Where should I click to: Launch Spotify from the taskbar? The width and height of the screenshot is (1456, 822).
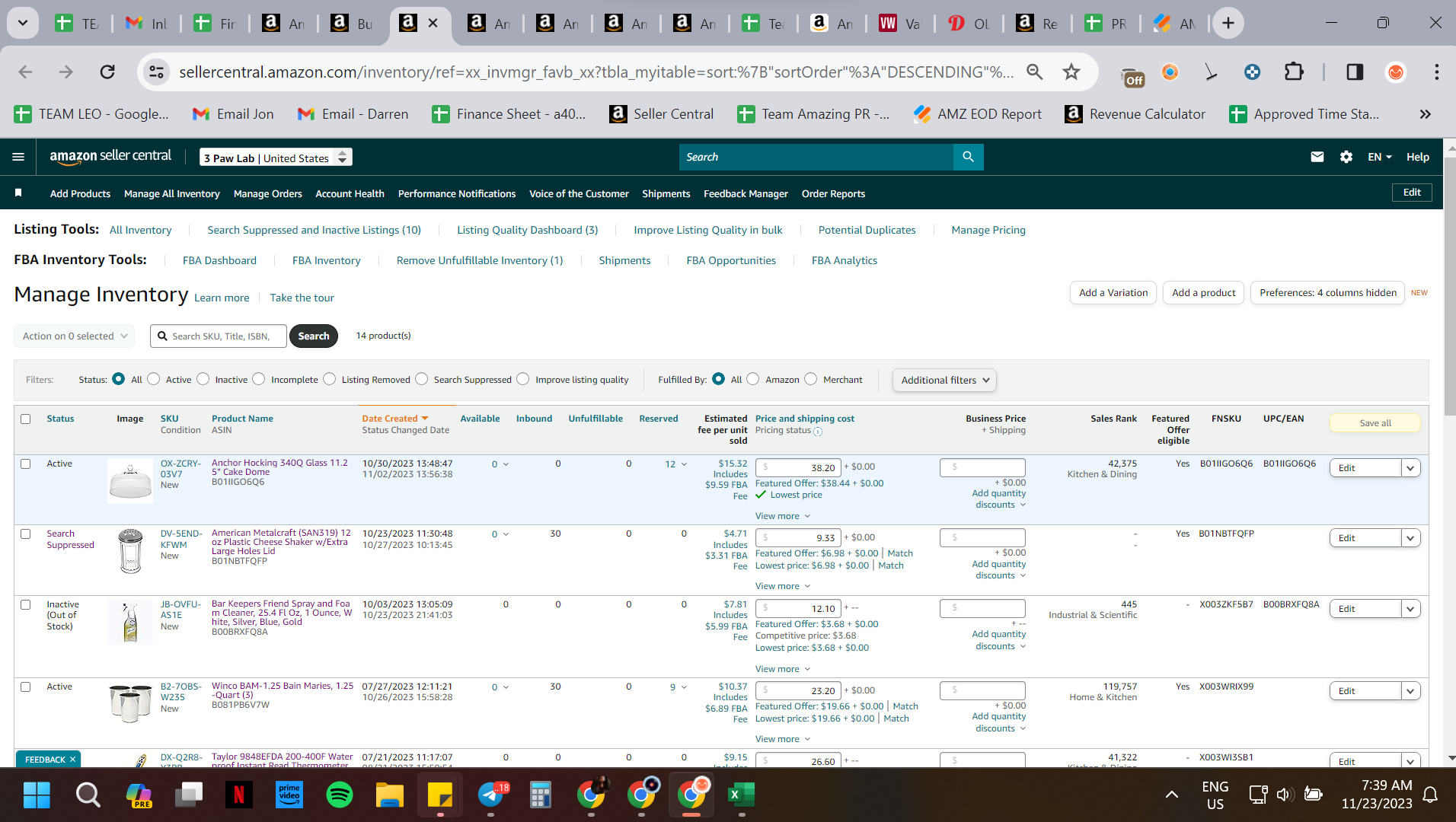pos(339,795)
